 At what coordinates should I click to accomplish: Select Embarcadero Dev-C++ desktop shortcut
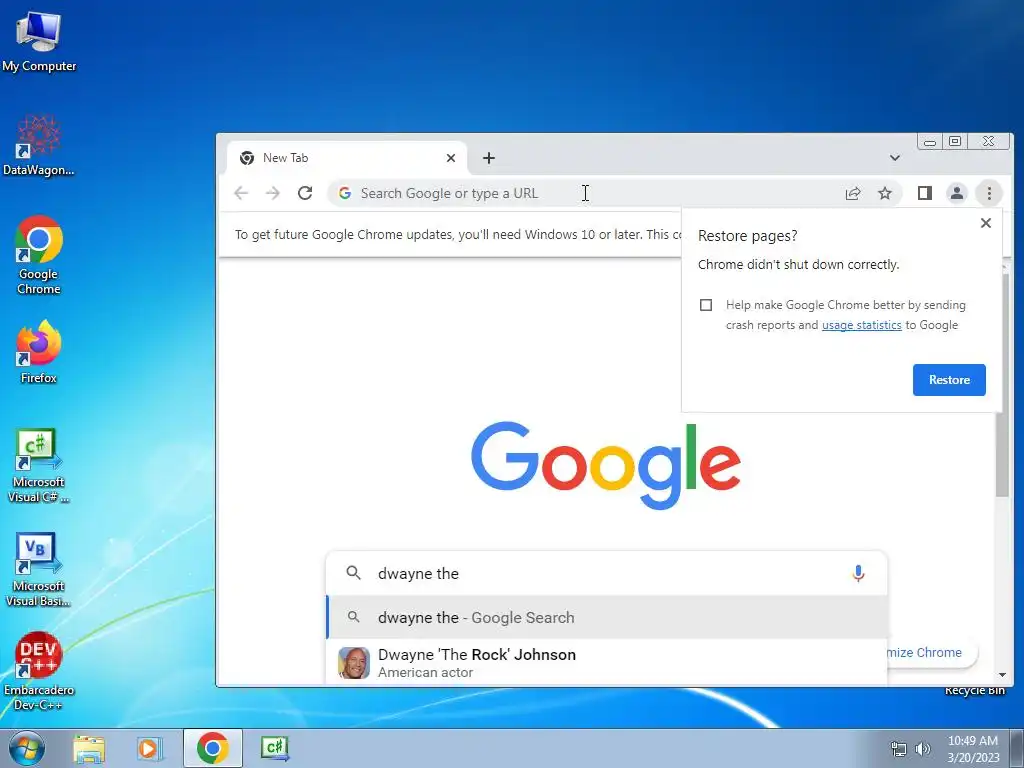(x=39, y=671)
